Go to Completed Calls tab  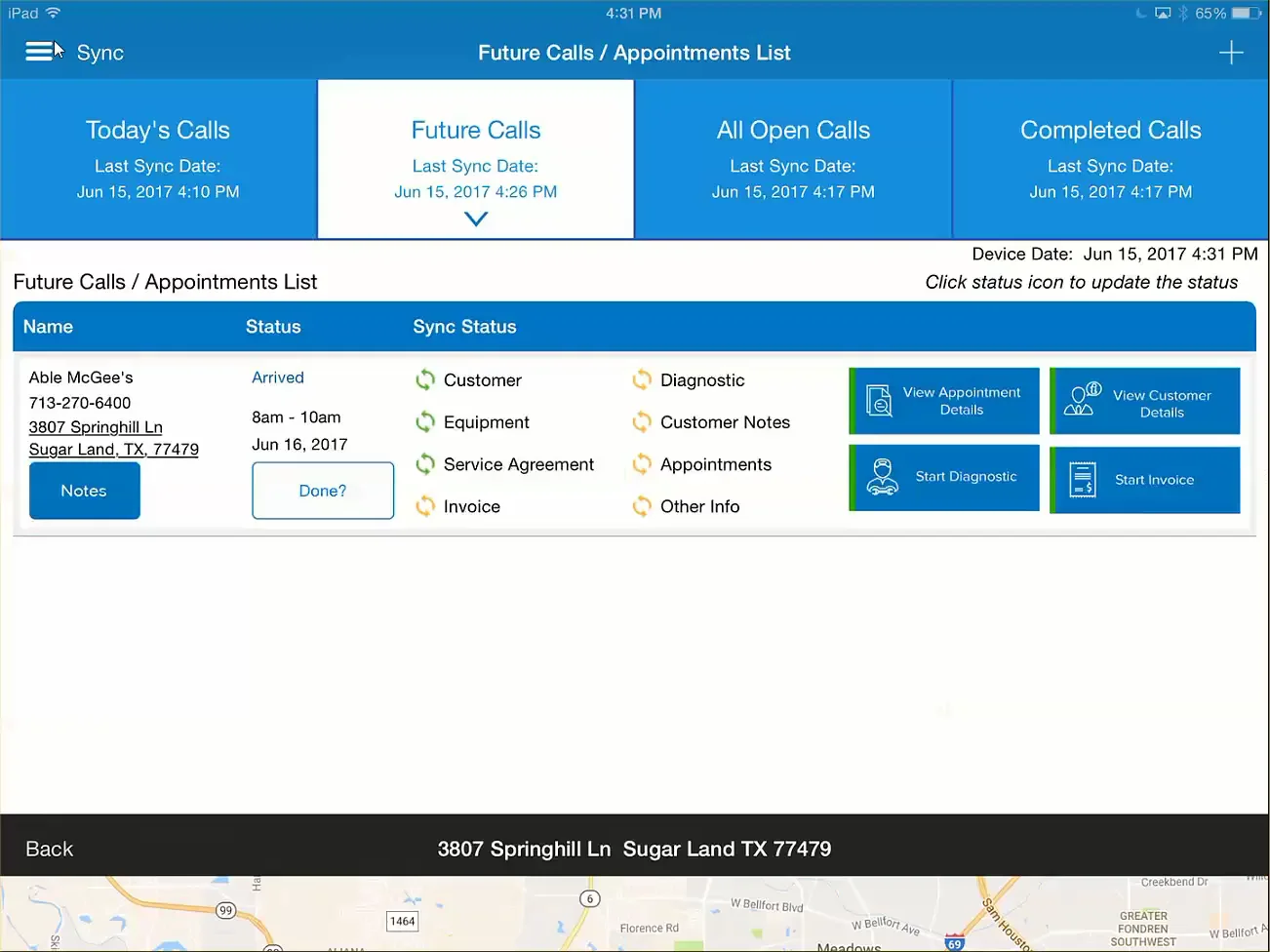coord(1111,159)
